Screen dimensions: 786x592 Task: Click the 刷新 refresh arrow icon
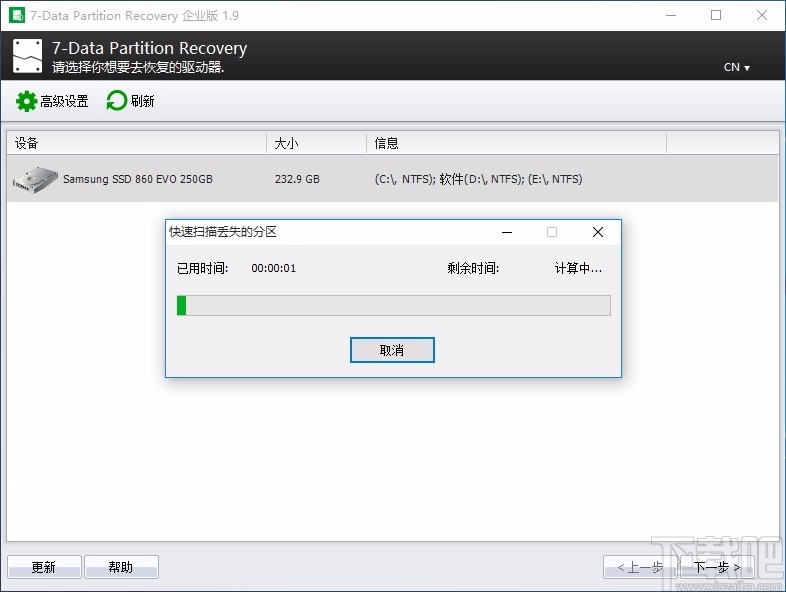click(x=116, y=101)
